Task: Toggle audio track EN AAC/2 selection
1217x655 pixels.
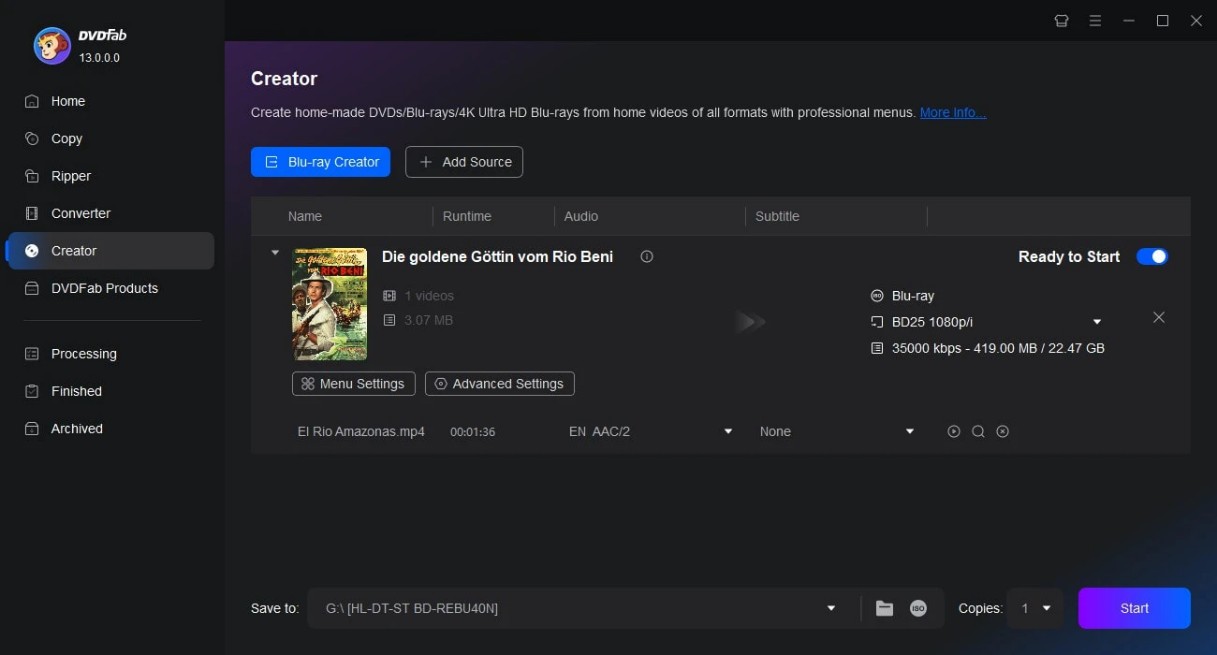Action: click(729, 431)
